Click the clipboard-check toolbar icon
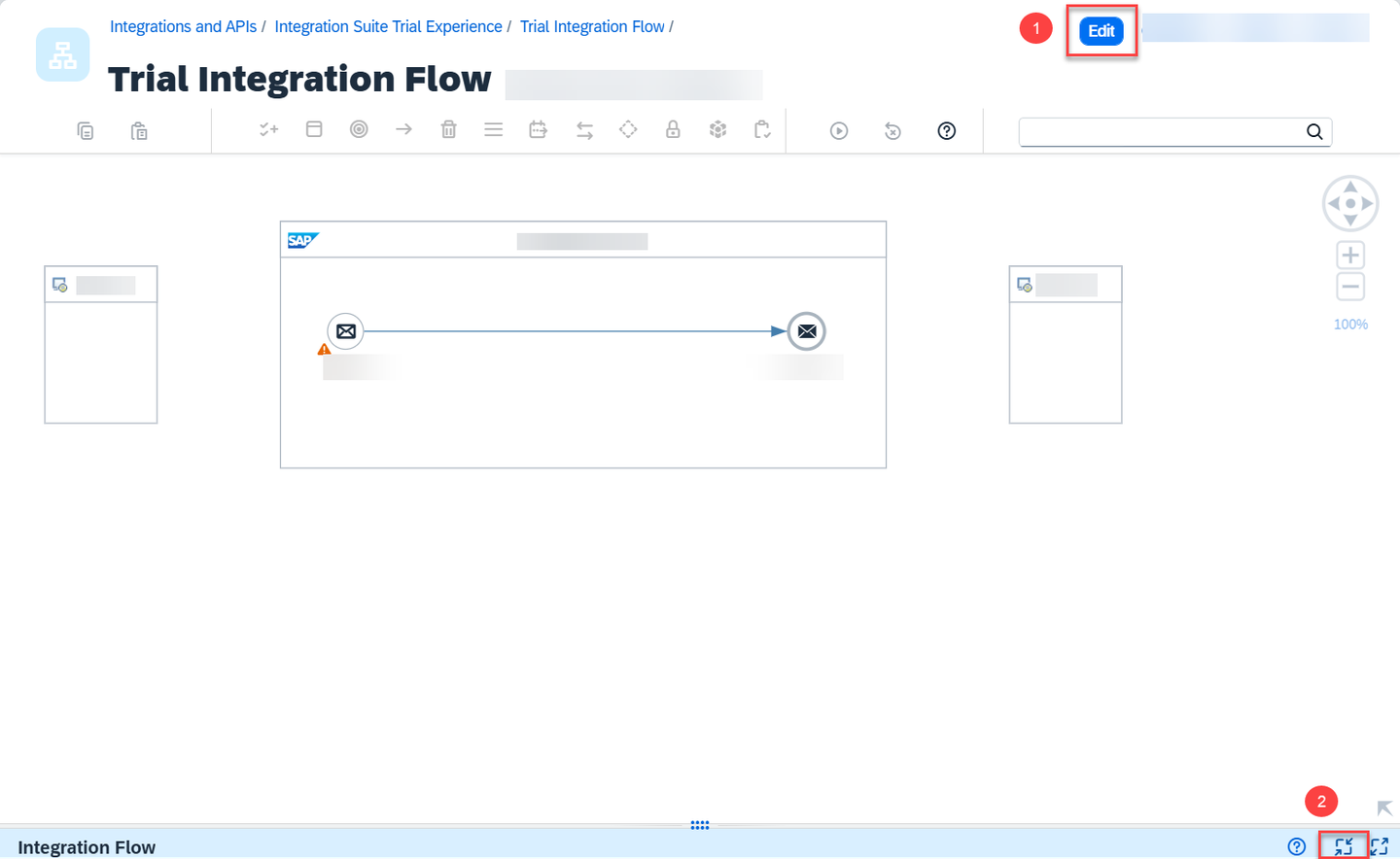Image resolution: width=1400 pixels, height=859 pixels. pyautogui.click(x=762, y=129)
